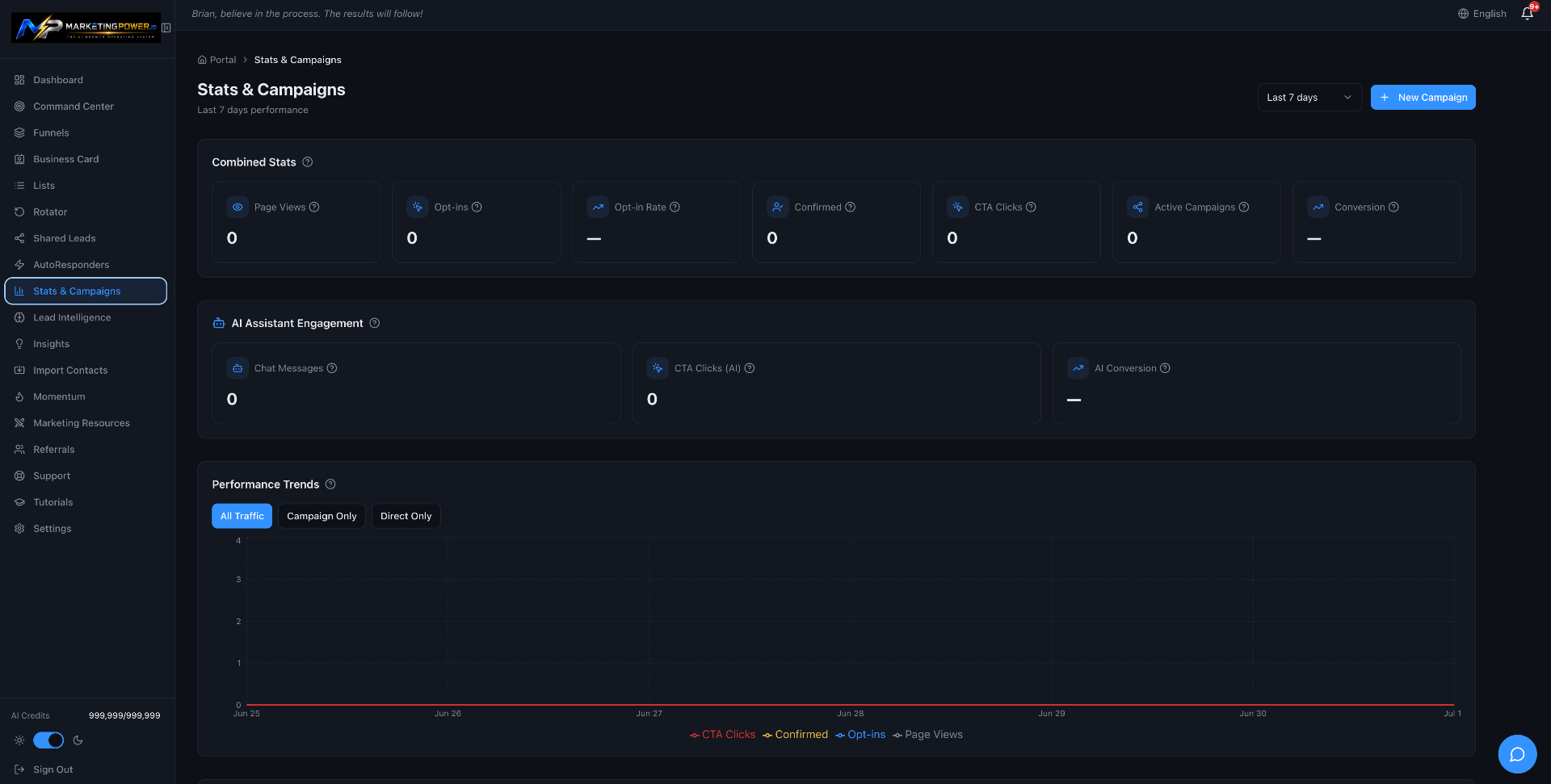Open Command Center in sidebar

[x=86, y=107]
